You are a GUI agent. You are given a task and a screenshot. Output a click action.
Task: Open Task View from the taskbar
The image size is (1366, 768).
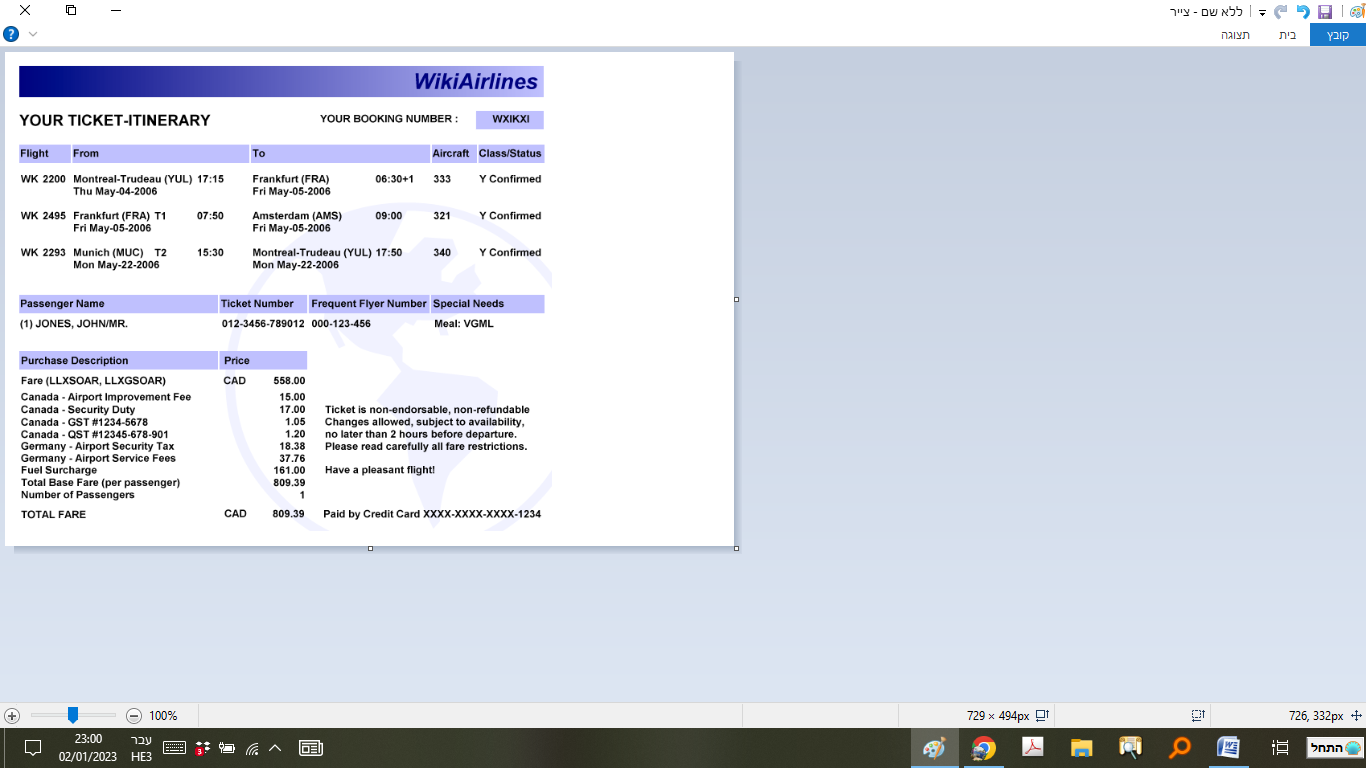[1280, 748]
